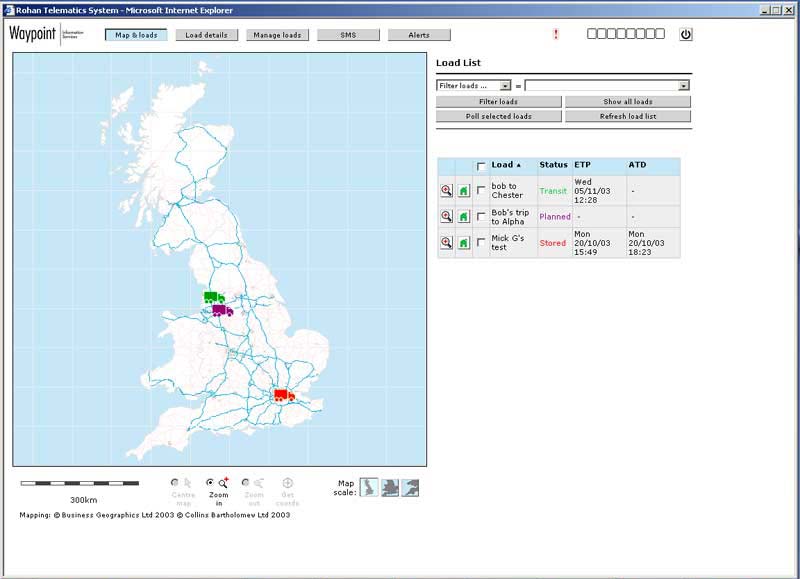Check the select-all loads header checkbox
The image size is (800, 579).
tap(481, 166)
